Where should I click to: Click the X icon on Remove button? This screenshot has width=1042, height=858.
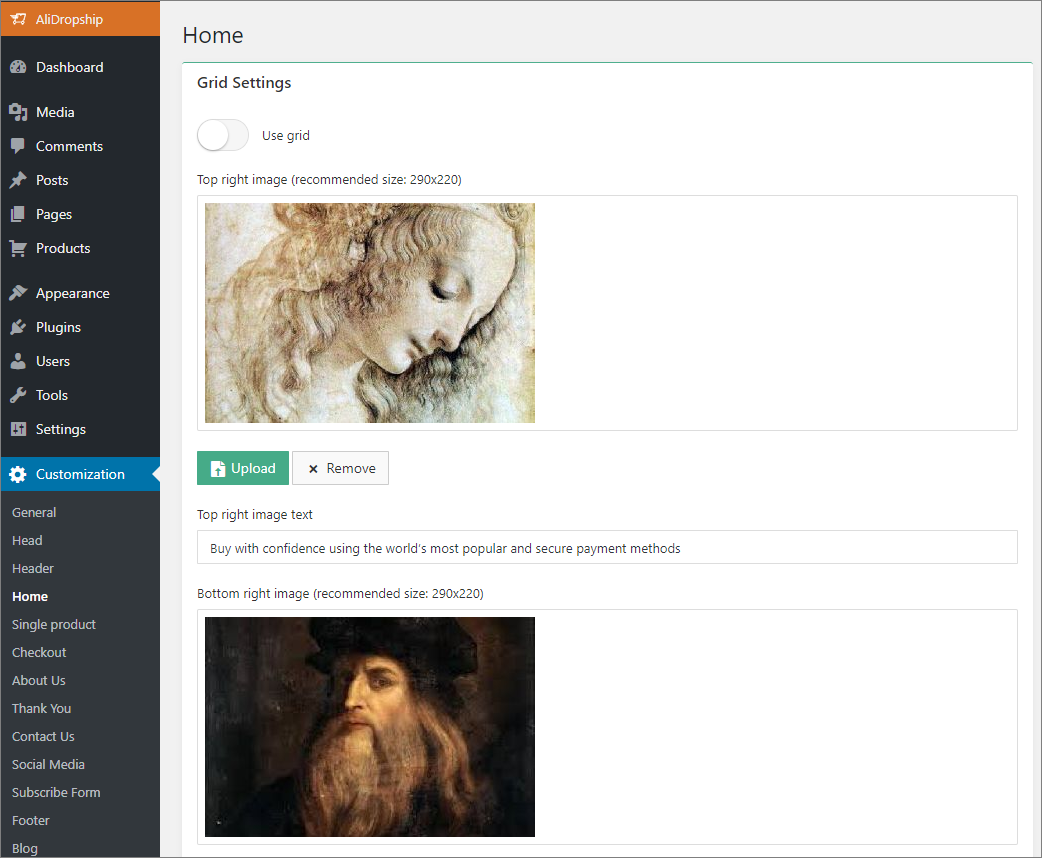click(x=313, y=469)
